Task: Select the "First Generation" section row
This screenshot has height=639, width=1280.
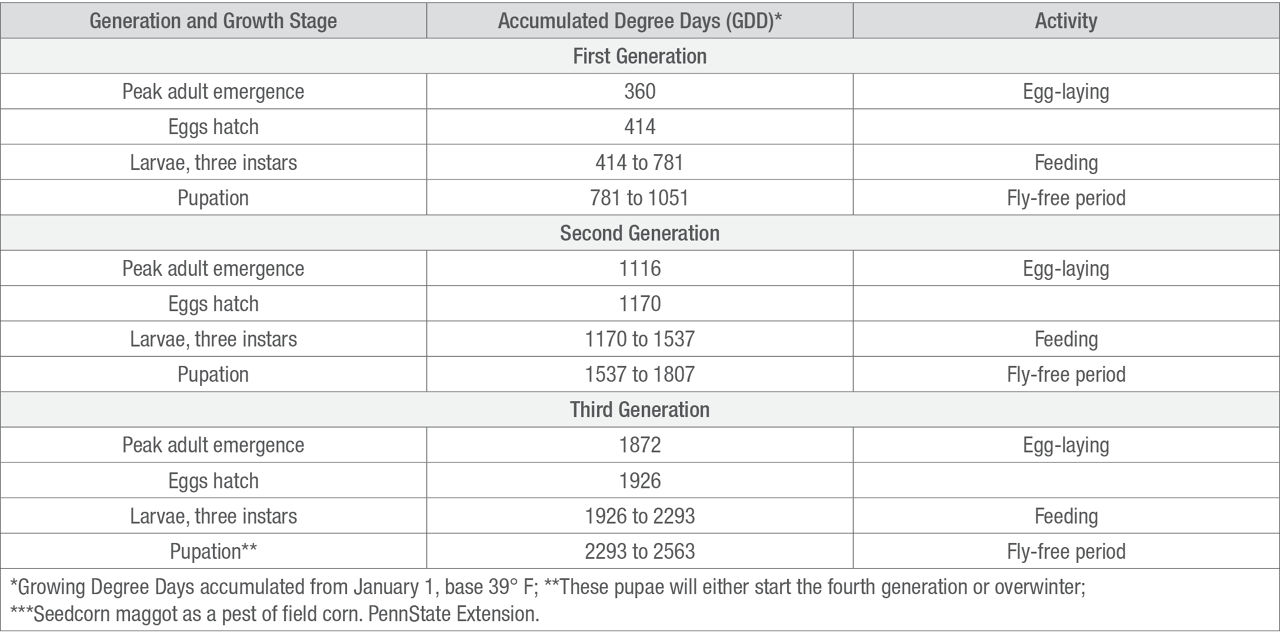Action: (x=639, y=56)
